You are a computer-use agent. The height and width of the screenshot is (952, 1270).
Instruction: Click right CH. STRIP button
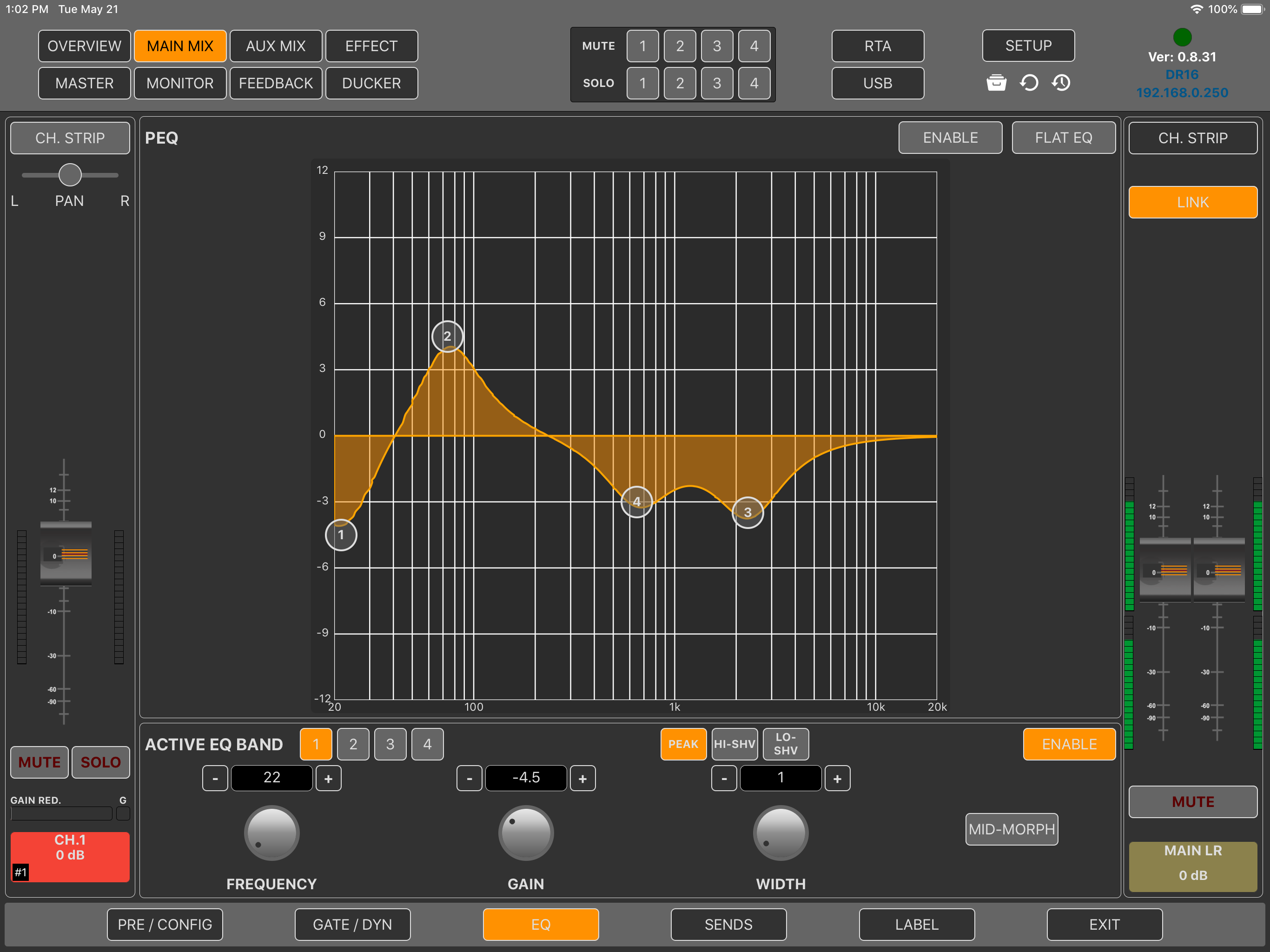pos(1192,138)
